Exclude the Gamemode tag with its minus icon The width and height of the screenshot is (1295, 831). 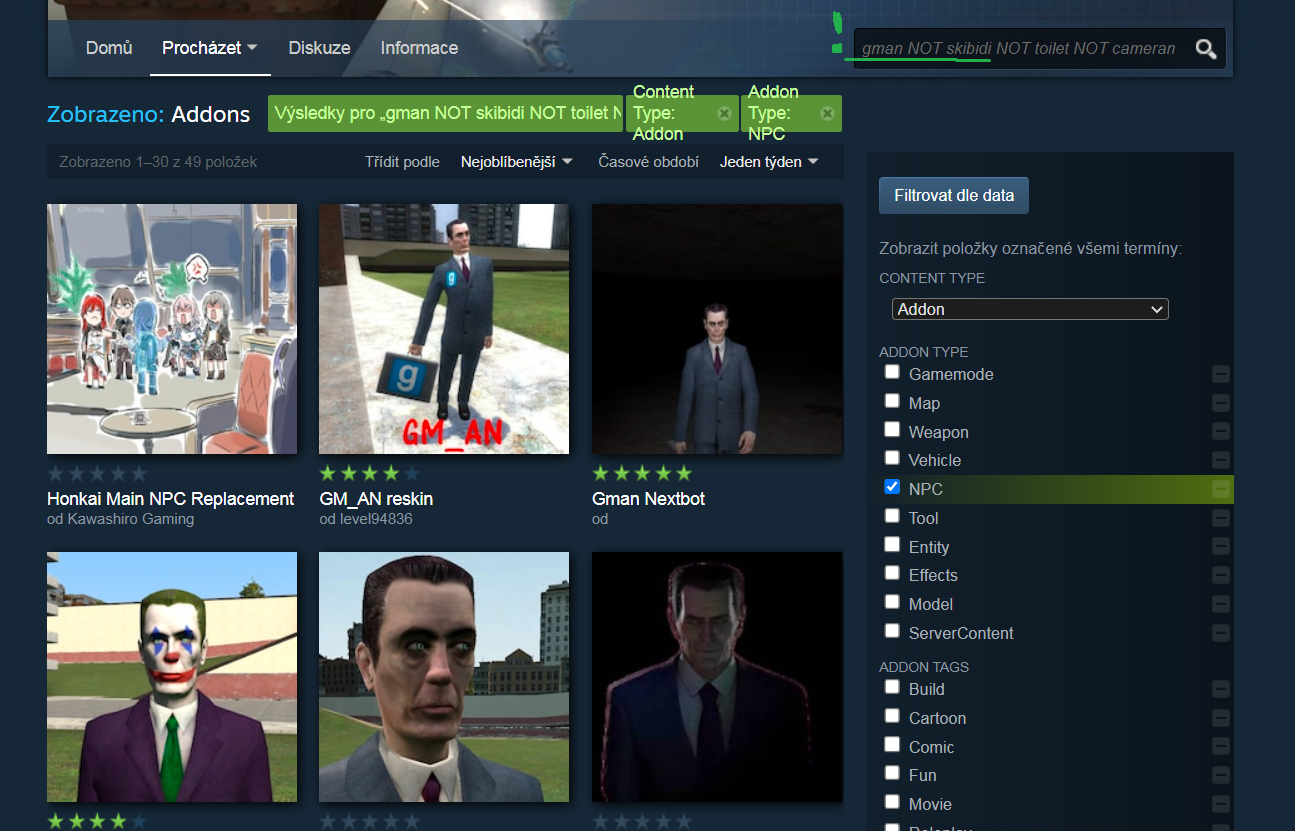[1221, 375]
